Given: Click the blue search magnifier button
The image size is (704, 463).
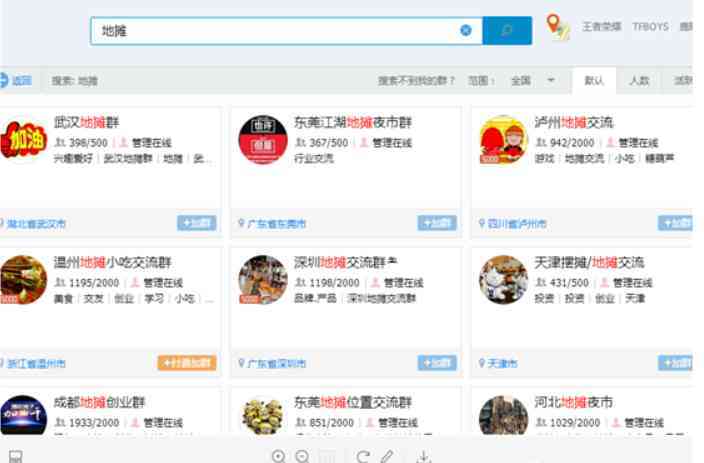Looking at the screenshot, I should coord(507,31).
